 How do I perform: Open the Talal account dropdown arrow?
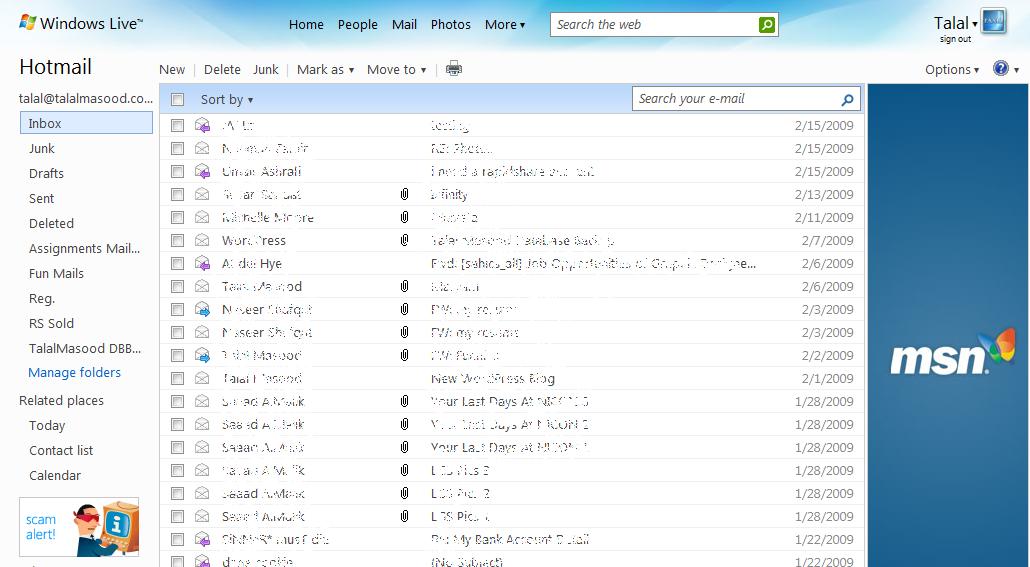[x=975, y=24]
